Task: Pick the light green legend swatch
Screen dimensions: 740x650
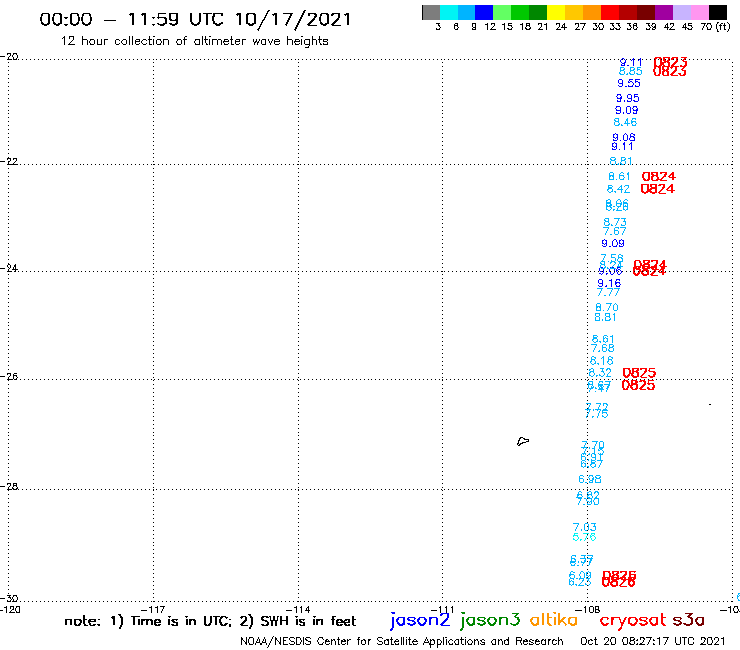Action: click(502, 12)
